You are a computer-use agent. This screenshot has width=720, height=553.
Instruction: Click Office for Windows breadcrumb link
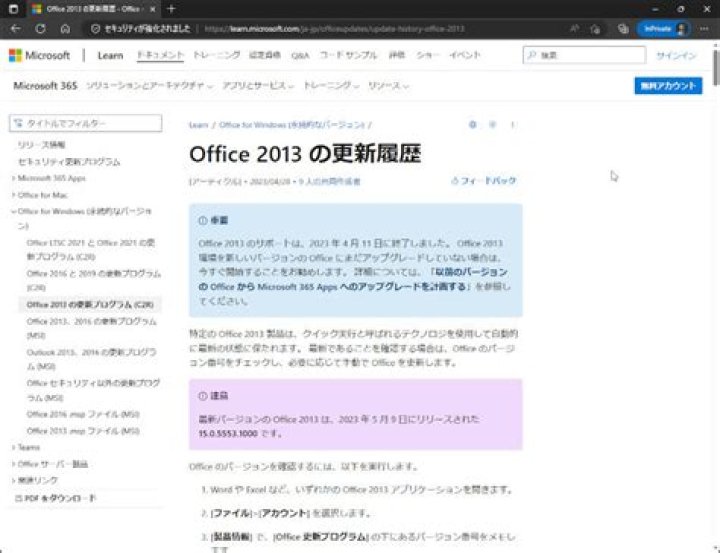click(x=292, y=125)
